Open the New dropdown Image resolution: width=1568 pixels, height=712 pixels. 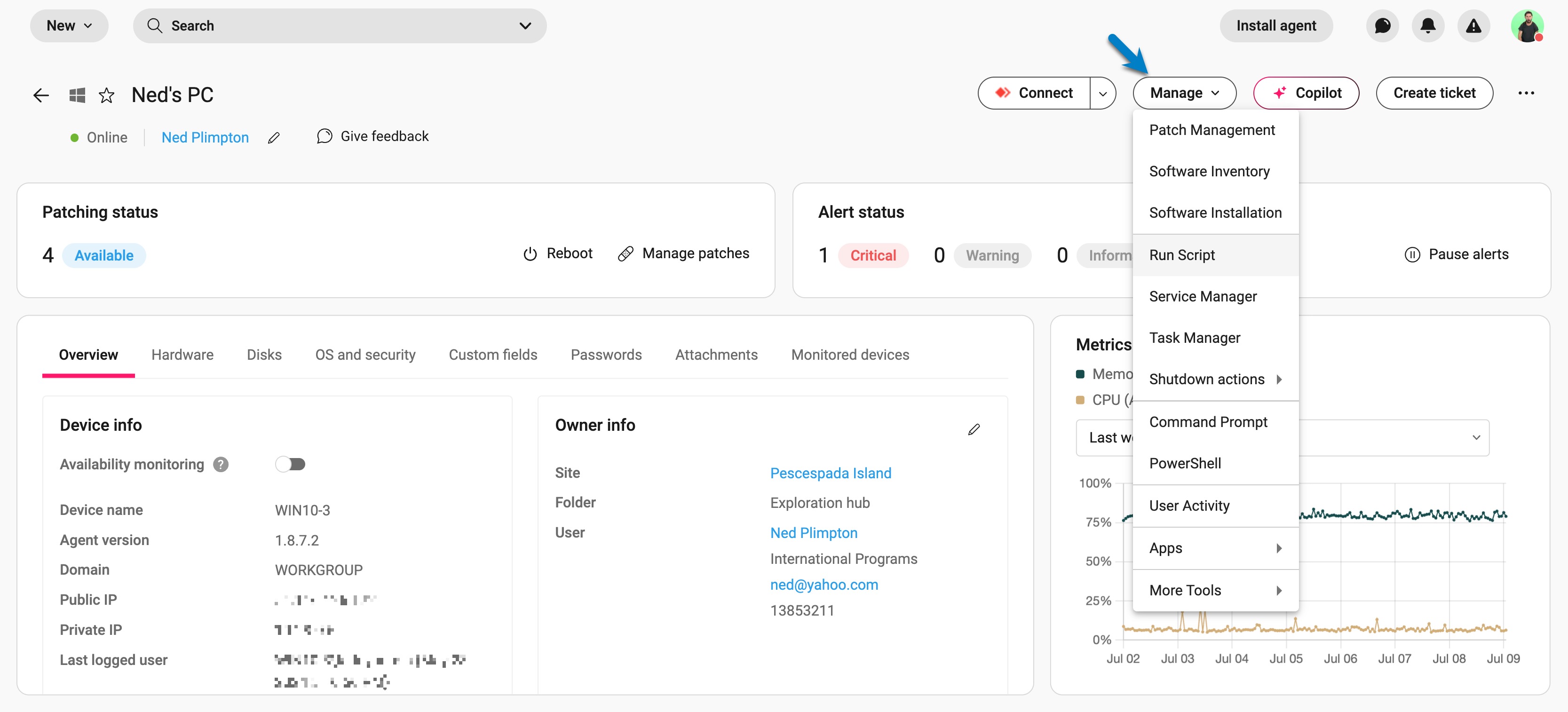pyautogui.click(x=69, y=25)
